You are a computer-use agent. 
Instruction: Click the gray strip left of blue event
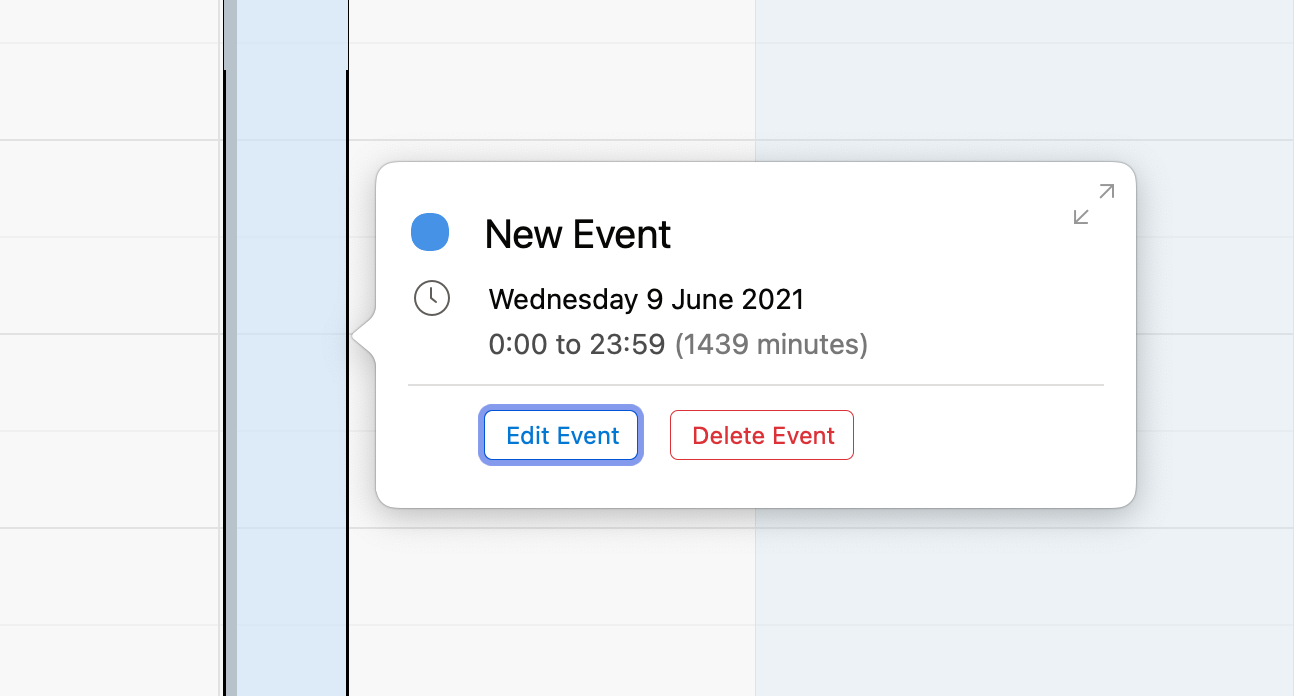click(230, 400)
